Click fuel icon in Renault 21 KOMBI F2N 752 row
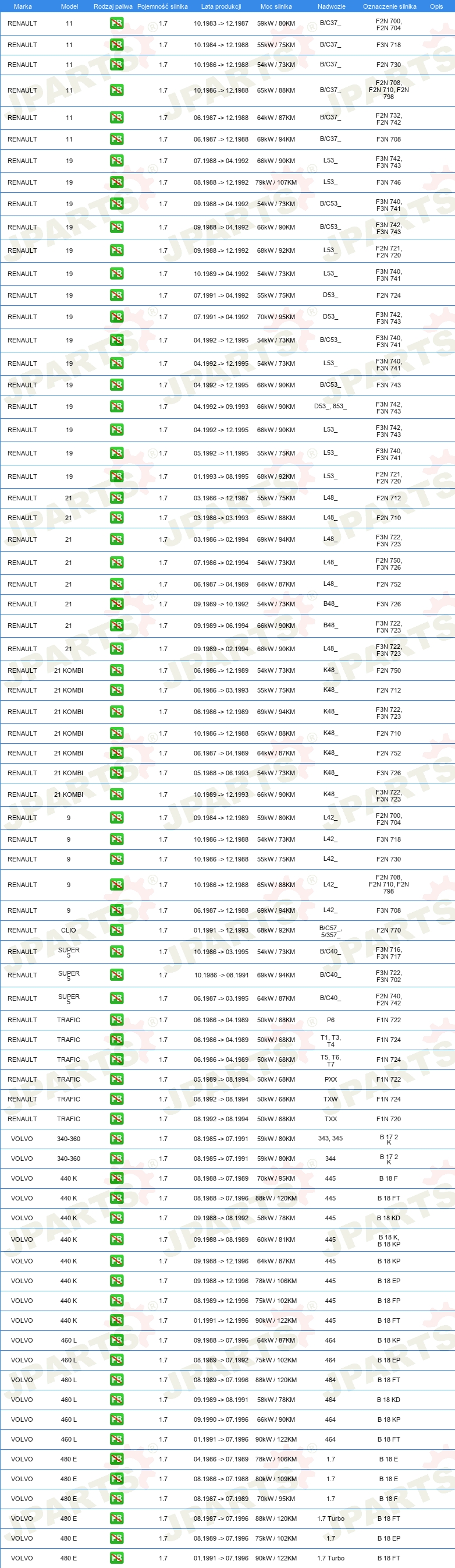This screenshot has width=455, height=1568. 117,753
